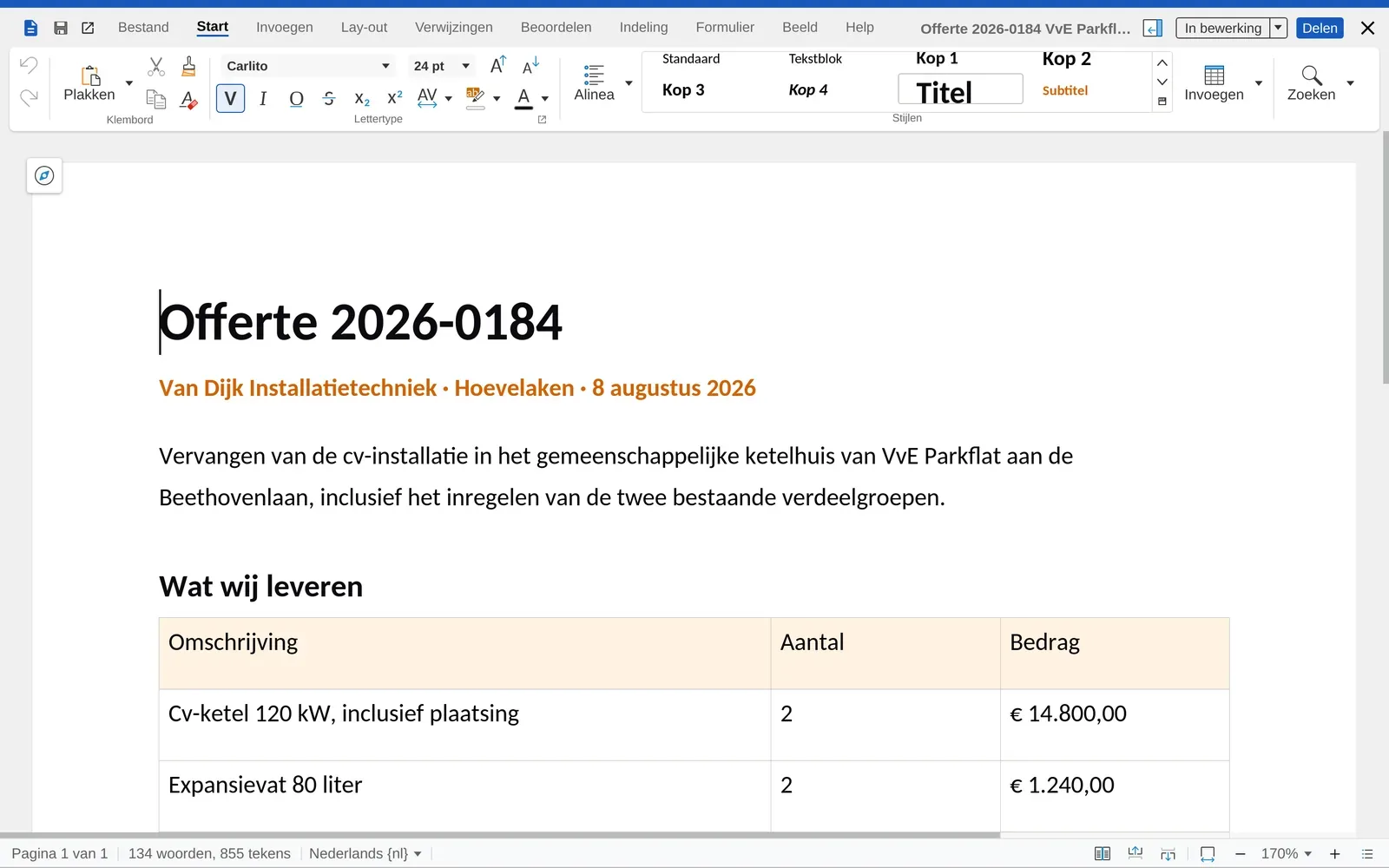Undo the last action

pyautogui.click(x=29, y=65)
